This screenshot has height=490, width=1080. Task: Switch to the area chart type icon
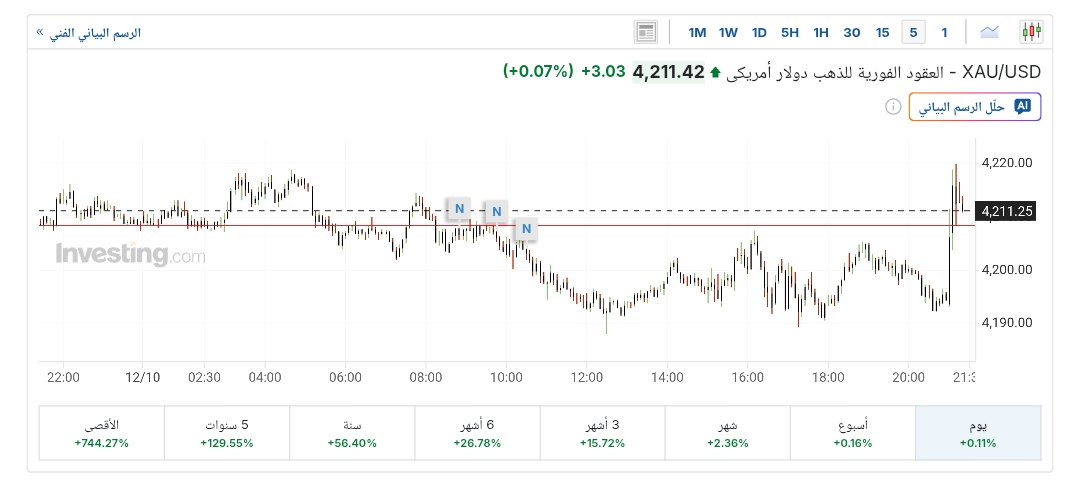click(990, 32)
